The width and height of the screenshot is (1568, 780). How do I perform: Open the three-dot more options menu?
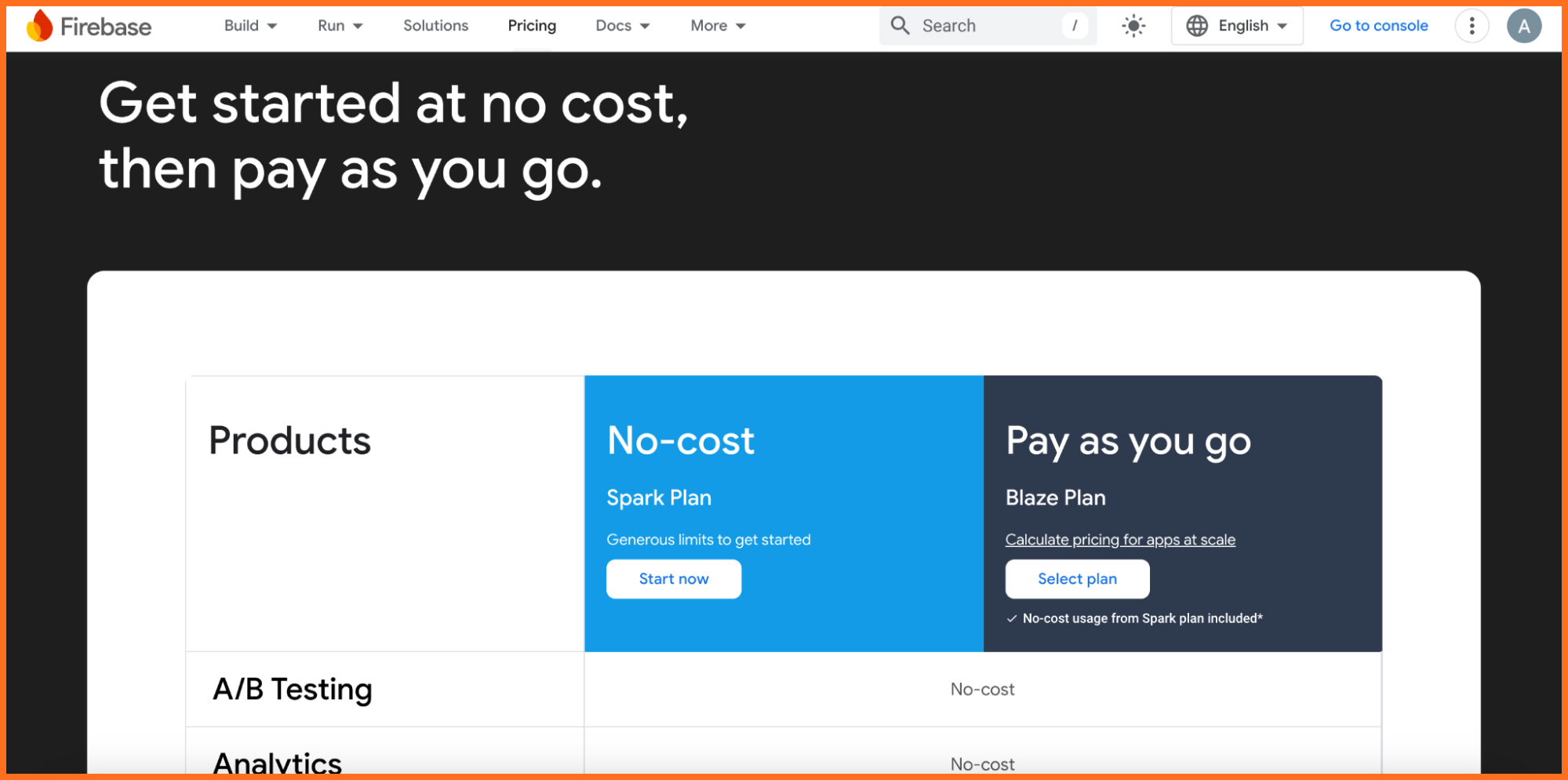pyautogui.click(x=1472, y=26)
